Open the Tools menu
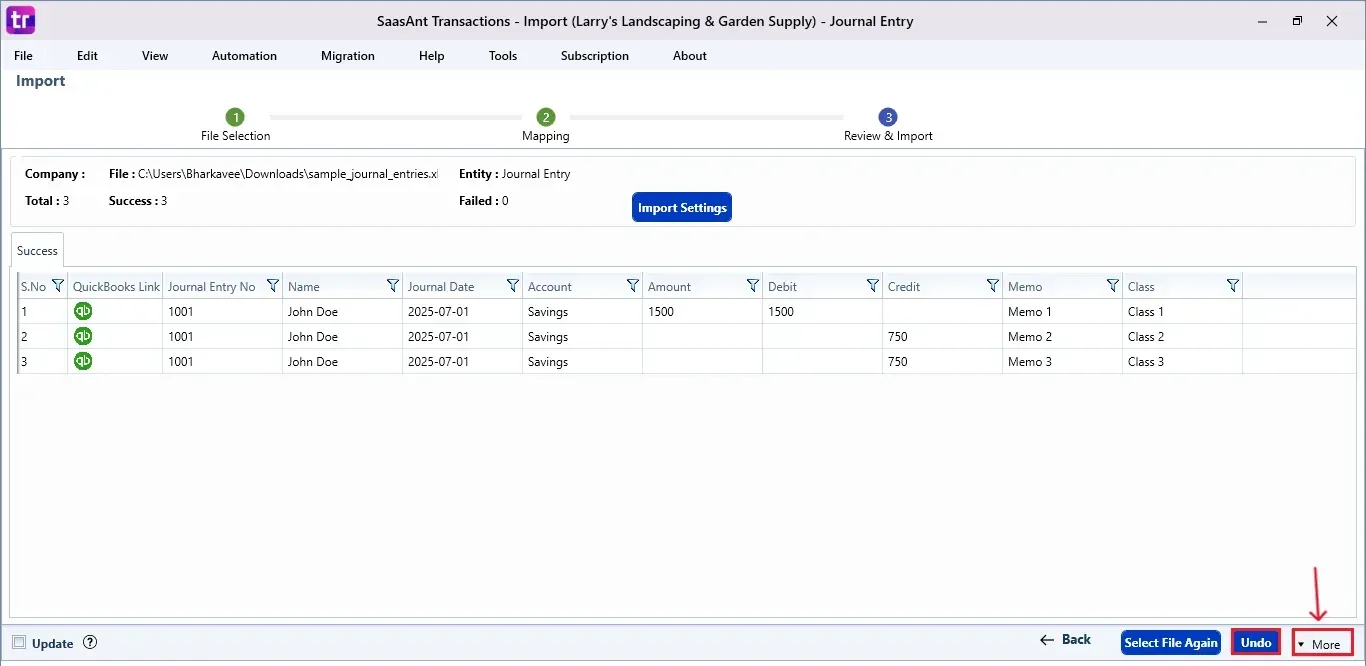This screenshot has height=666, width=1366. click(x=503, y=56)
